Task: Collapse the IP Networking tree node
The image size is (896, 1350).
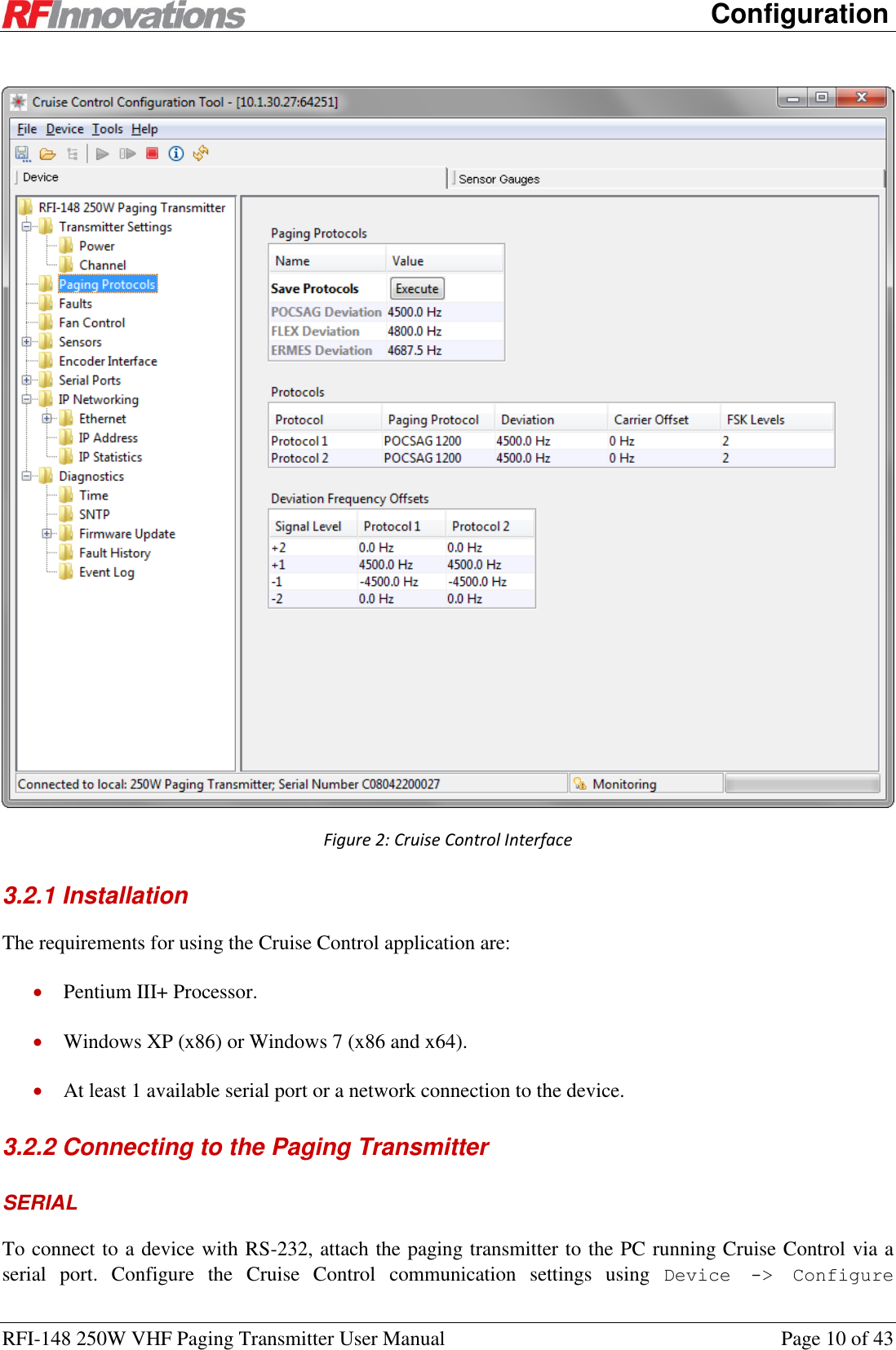Action: click(x=26, y=399)
